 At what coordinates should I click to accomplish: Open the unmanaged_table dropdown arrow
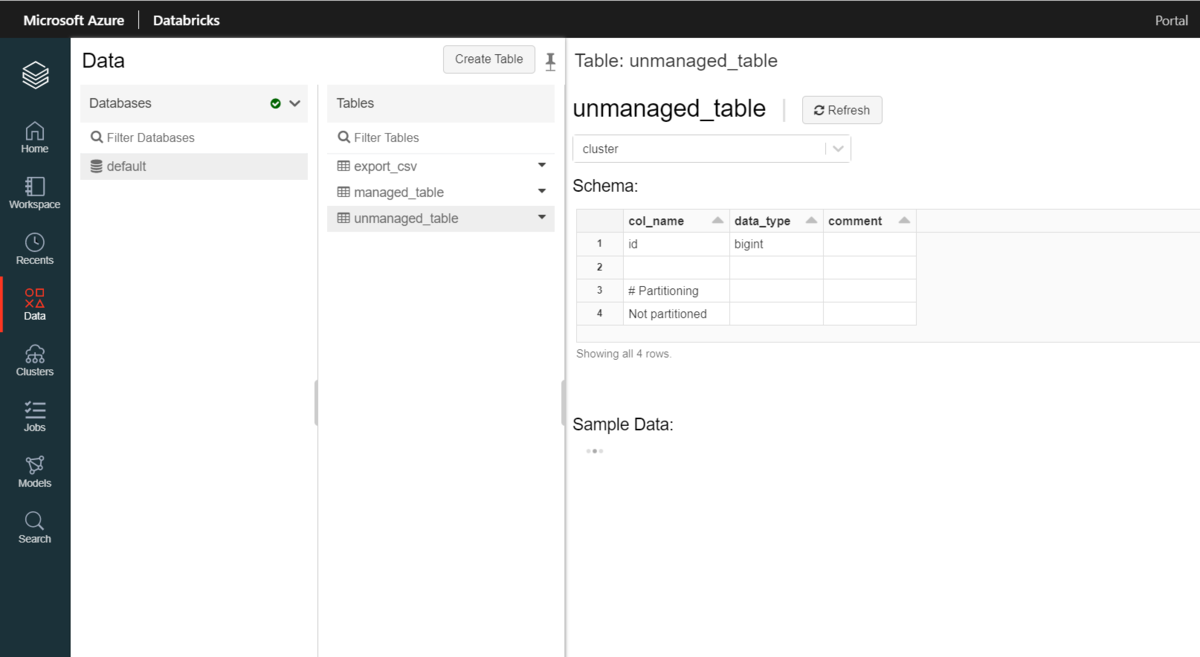tap(542, 217)
